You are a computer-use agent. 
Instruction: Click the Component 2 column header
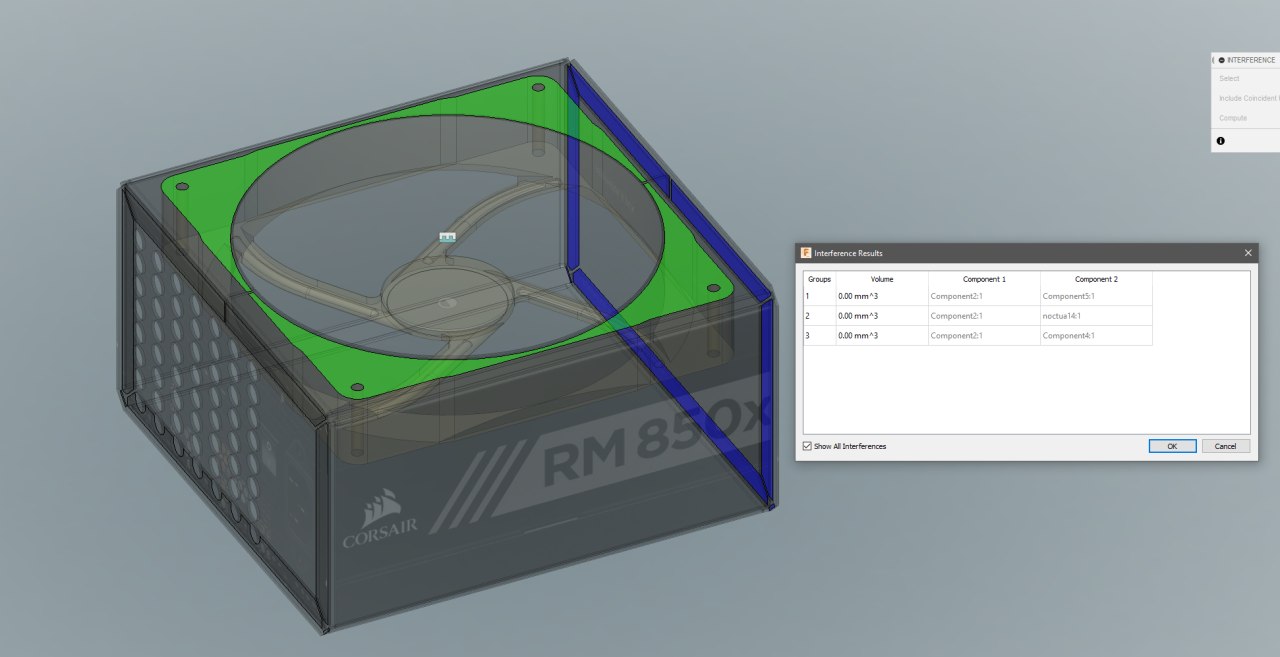pos(1096,279)
